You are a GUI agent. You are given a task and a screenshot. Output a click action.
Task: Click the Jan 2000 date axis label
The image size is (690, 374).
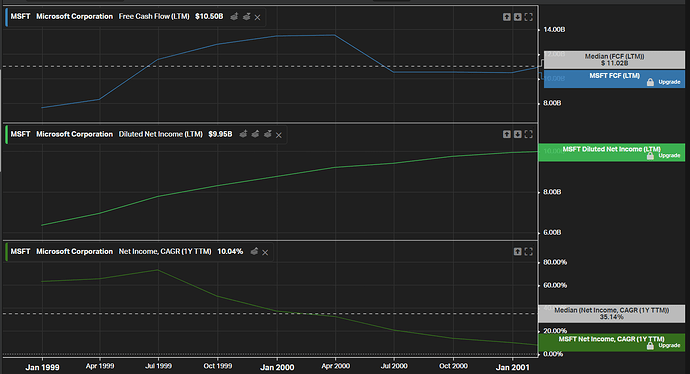coord(277,367)
